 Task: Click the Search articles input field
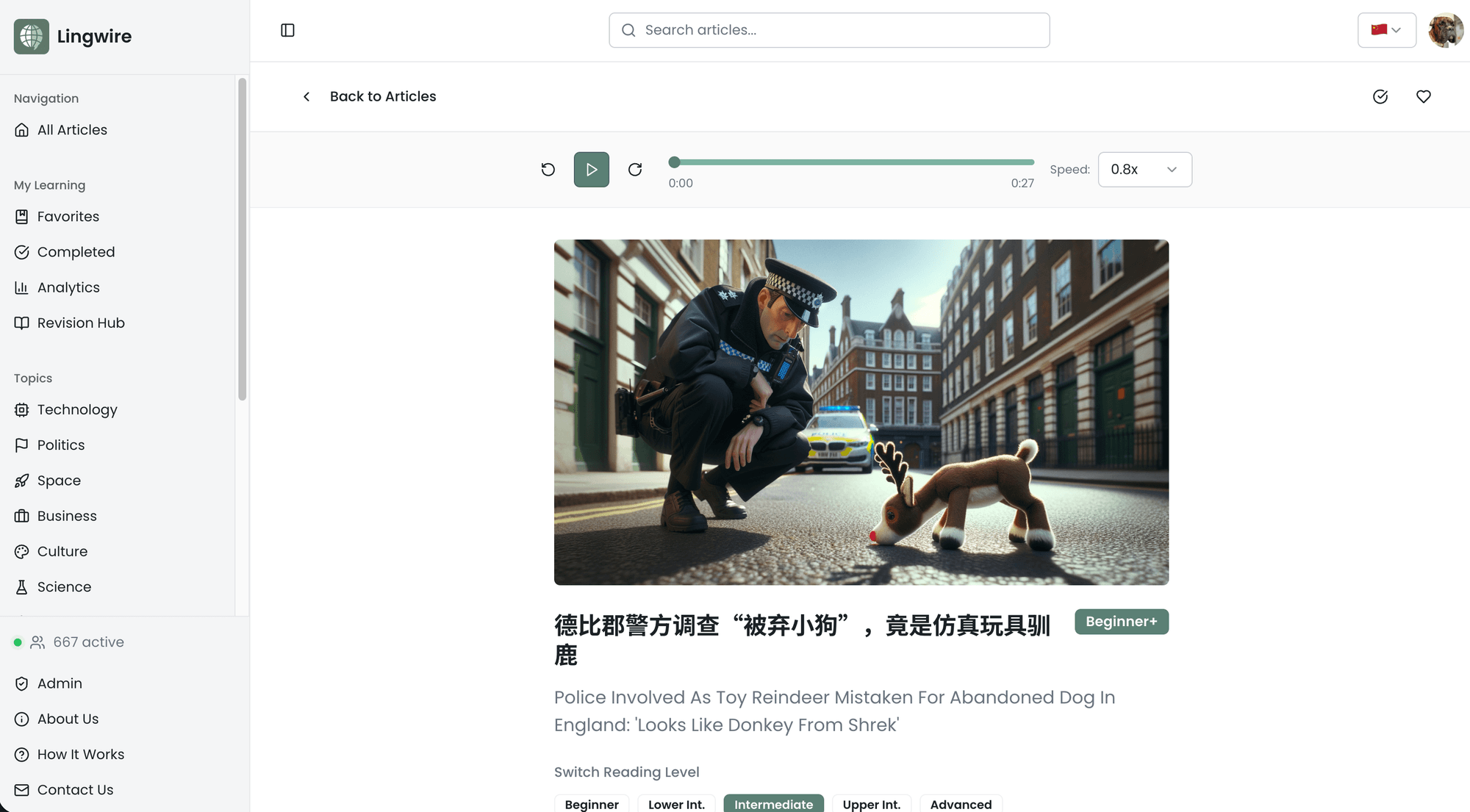tap(829, 30)
